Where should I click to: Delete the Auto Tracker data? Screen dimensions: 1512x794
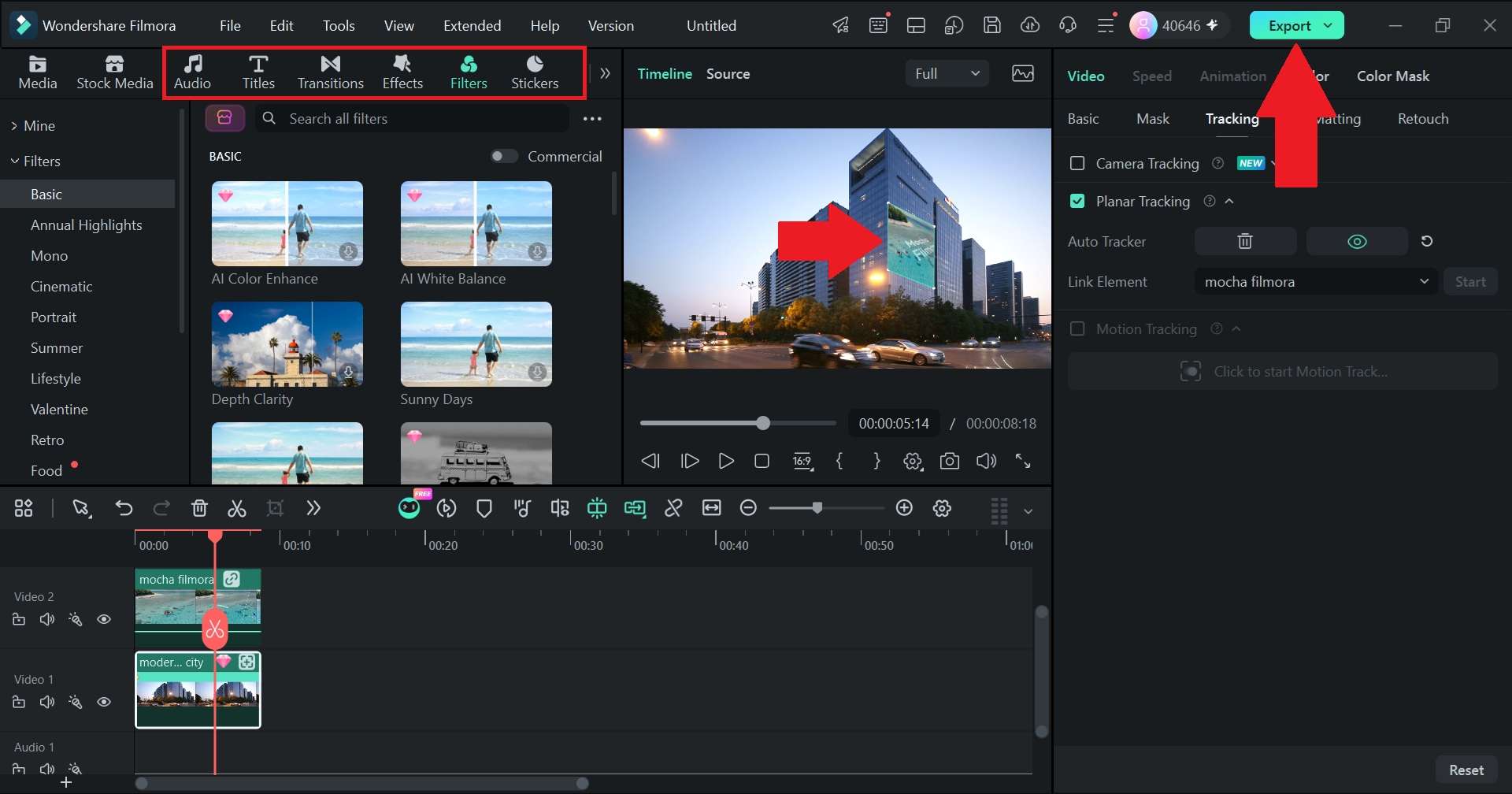(x=1245, y=242)
